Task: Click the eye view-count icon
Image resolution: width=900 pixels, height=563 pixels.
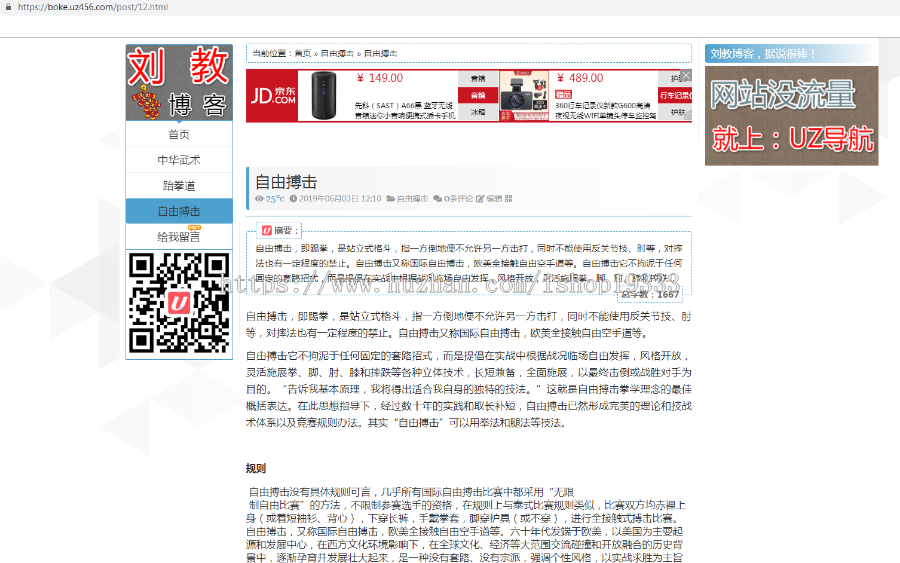Action: point(259,199)
